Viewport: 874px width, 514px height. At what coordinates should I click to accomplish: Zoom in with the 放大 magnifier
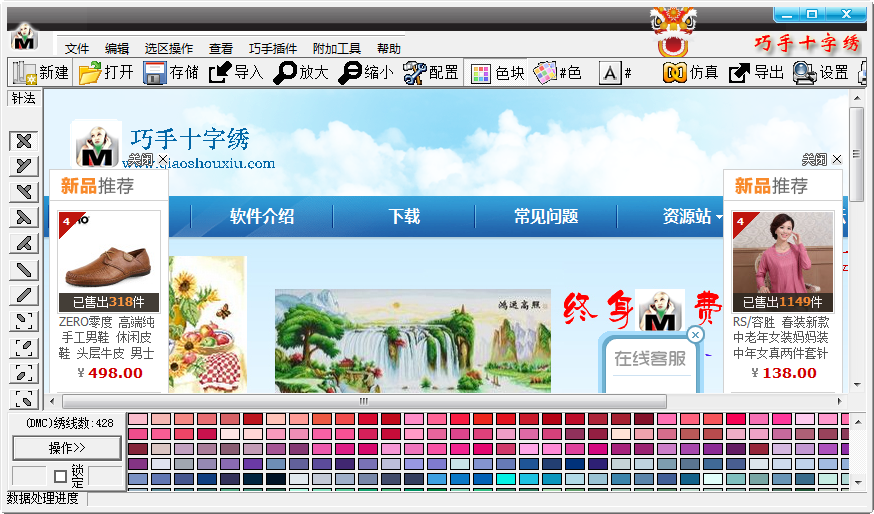click(x=300, y=72)
